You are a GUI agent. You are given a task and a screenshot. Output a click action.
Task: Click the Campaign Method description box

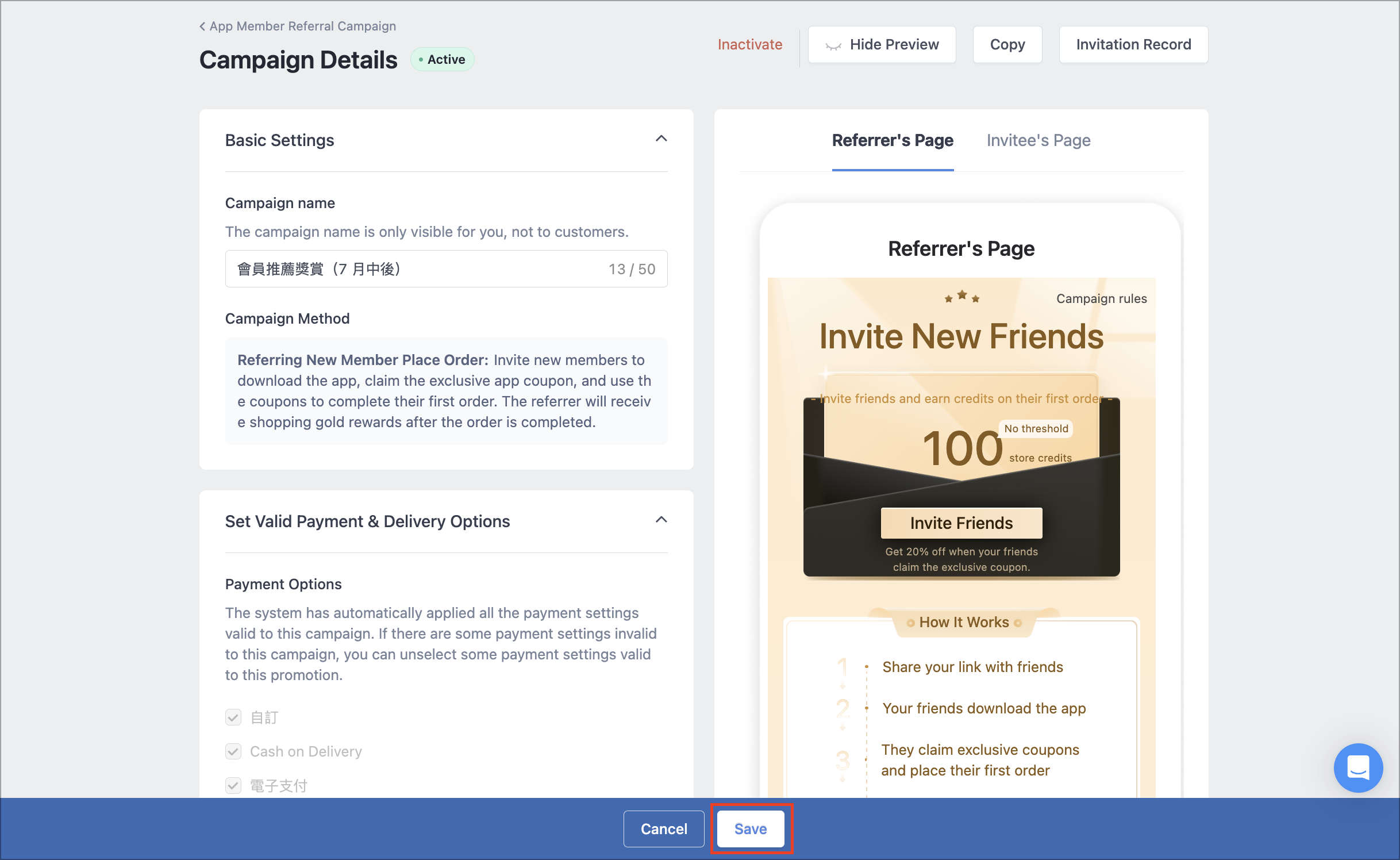coord(446,391)
